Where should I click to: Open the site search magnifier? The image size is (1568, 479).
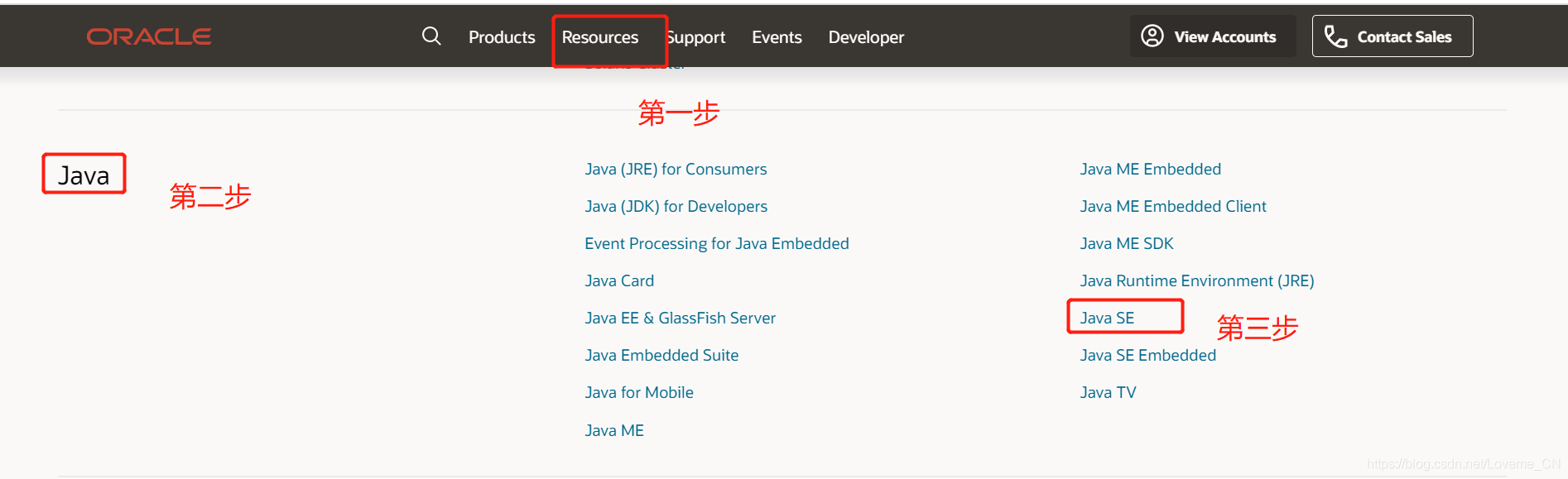431,36
